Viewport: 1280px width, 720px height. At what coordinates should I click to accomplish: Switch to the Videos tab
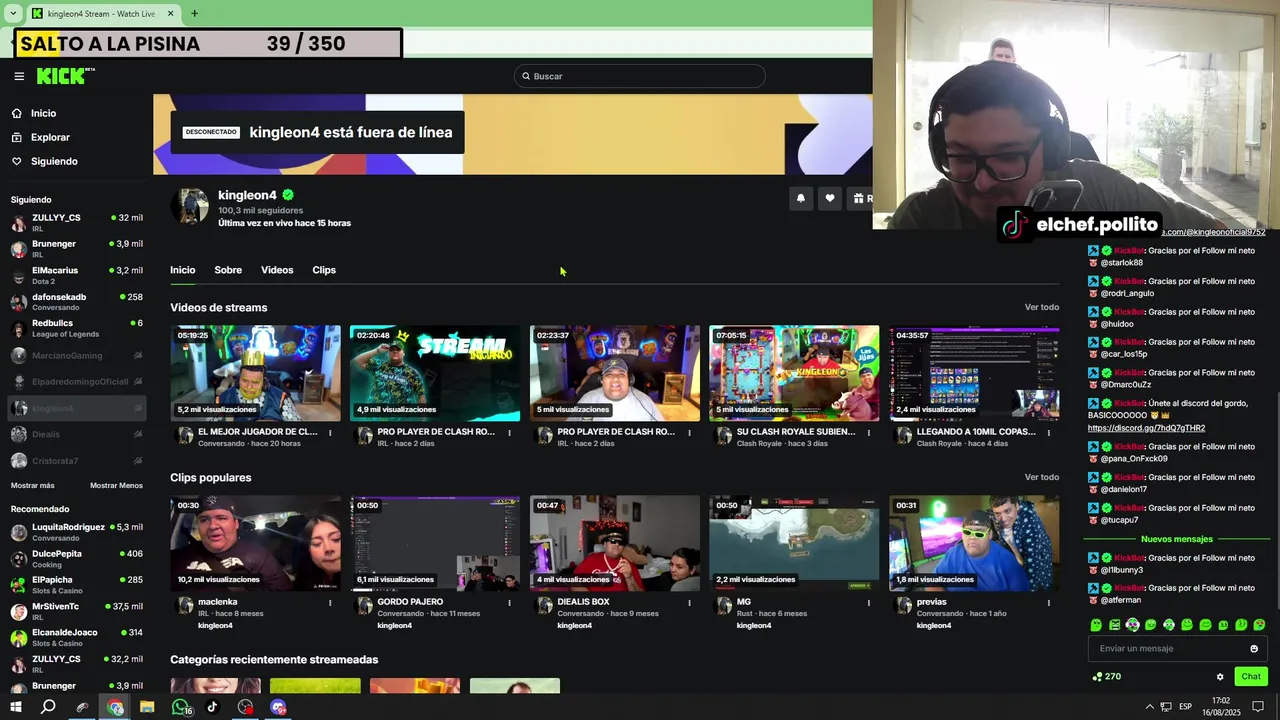click(x=277, y=270)
